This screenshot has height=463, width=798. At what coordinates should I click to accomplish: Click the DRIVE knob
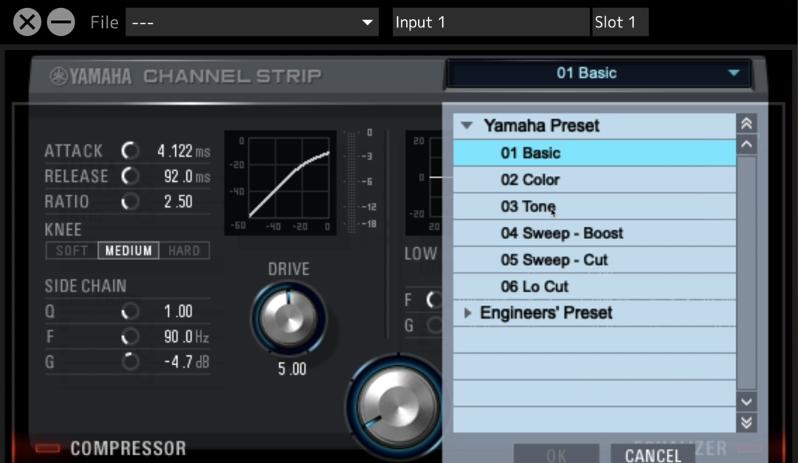(x=287, y=318)
